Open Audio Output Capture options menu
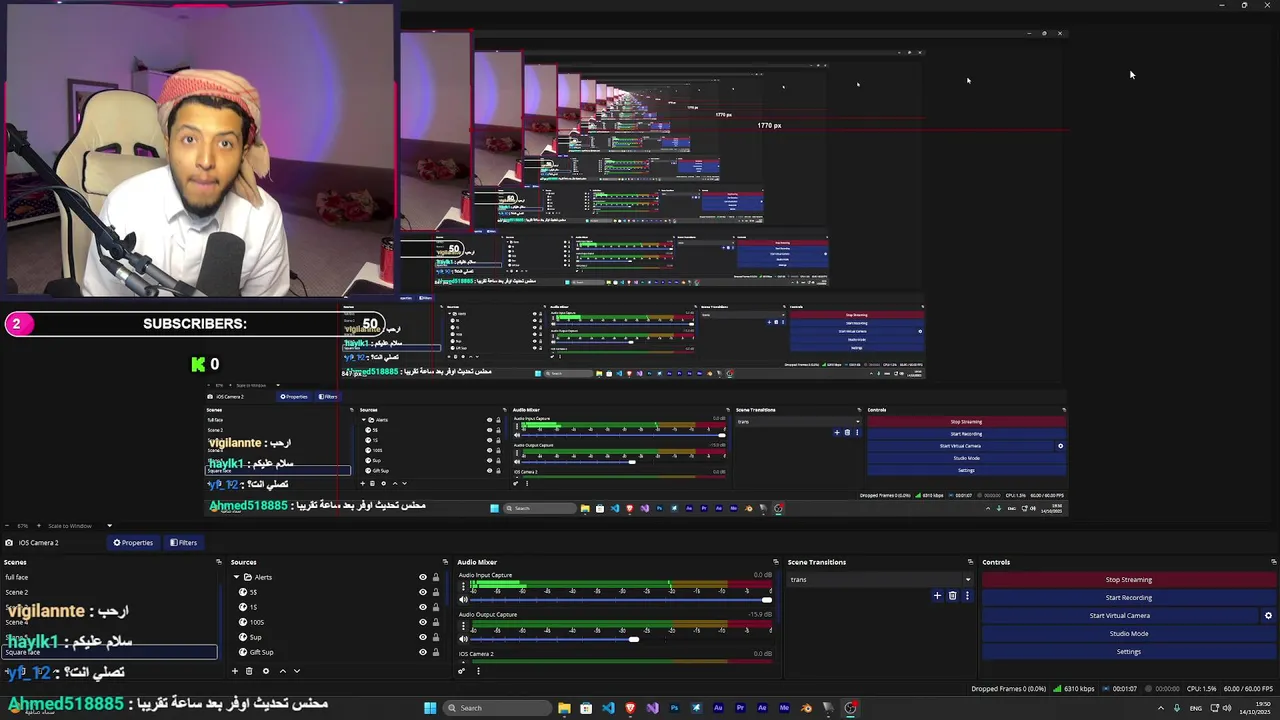 pyautogui.click(x=463, y=626)
